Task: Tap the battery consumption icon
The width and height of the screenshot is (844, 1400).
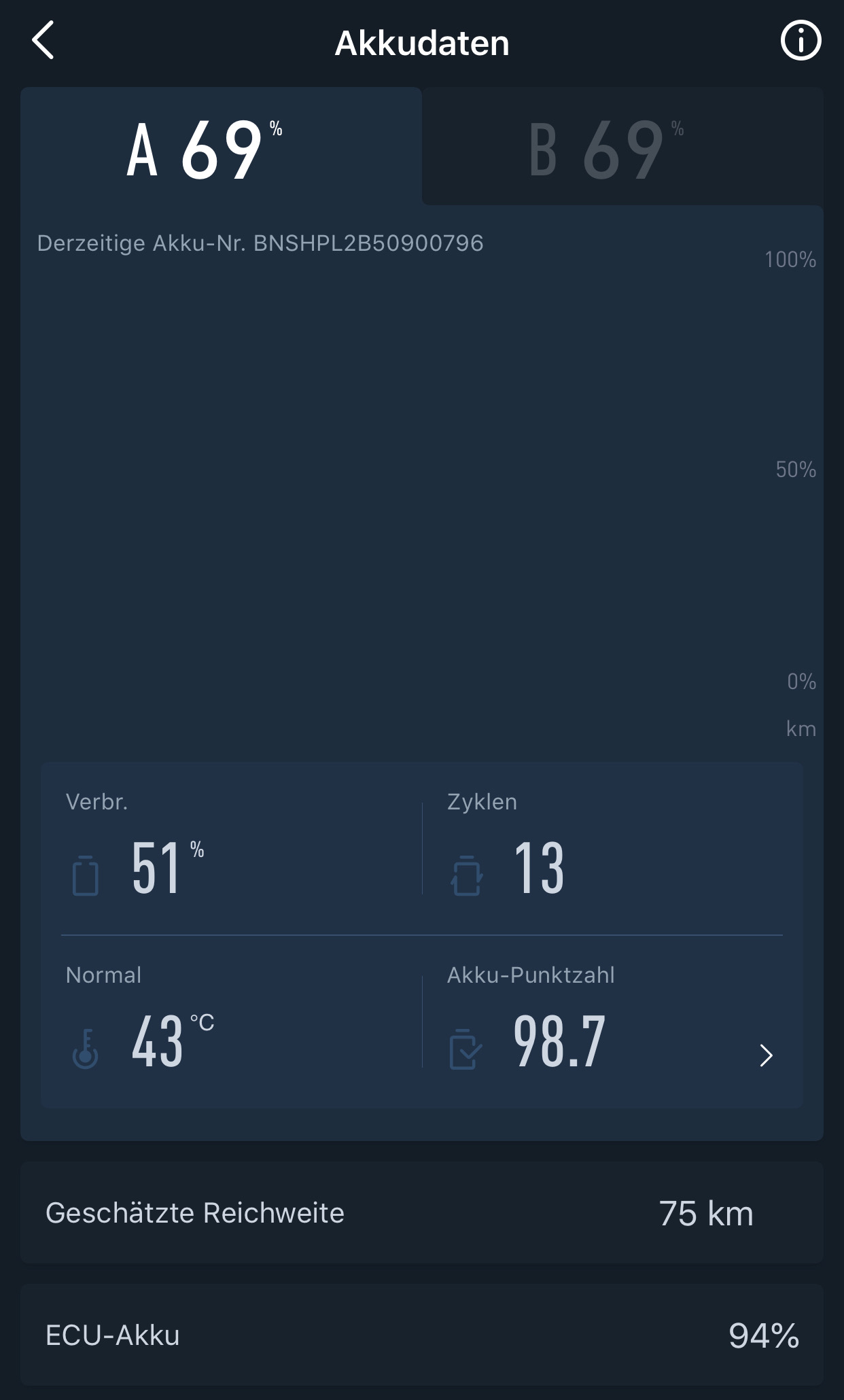Action: 86,875
